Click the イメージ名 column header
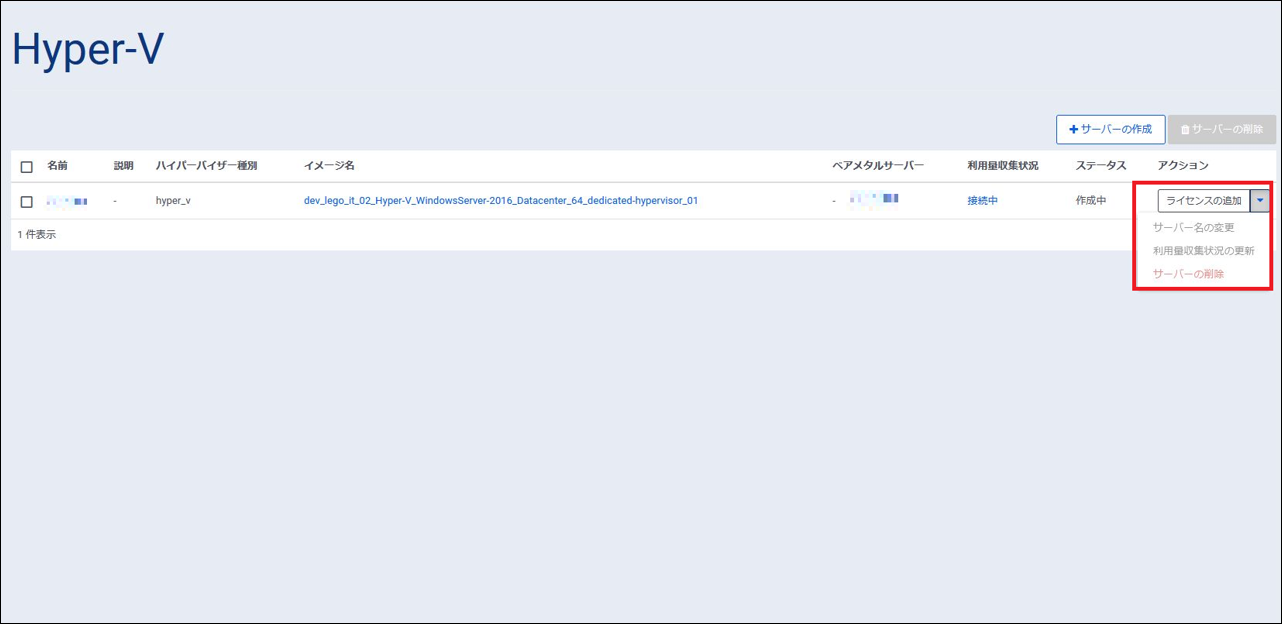Viewport: 1282px width, 624px height. (x=329, y=166)
